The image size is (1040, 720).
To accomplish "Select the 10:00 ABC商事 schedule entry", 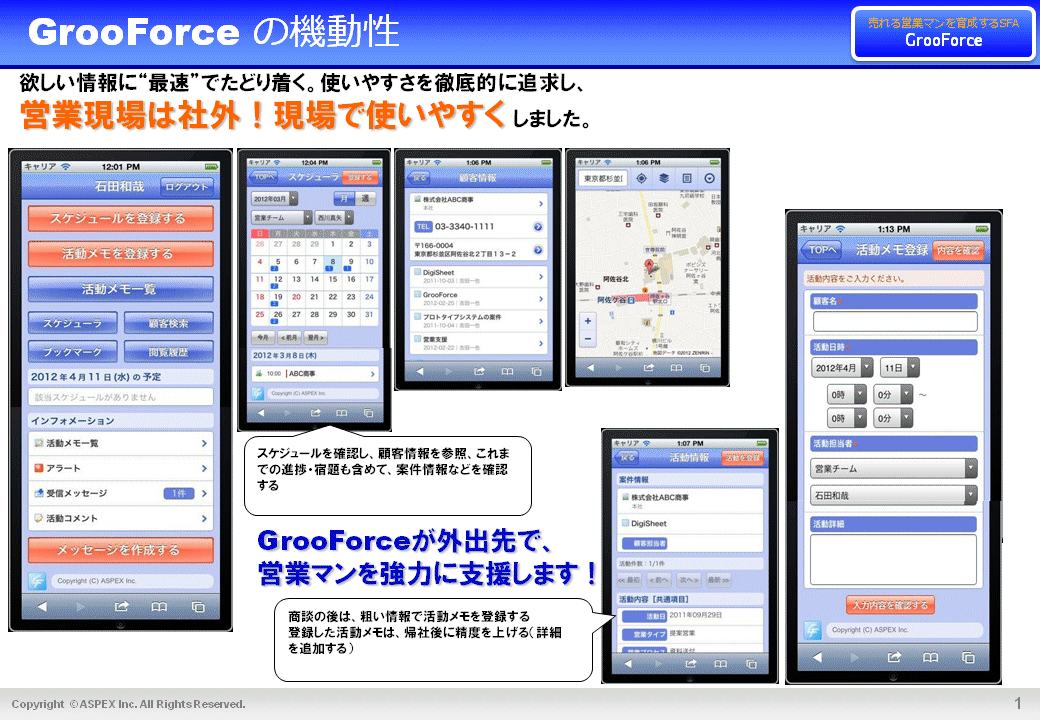I will [x=315, y=374].
